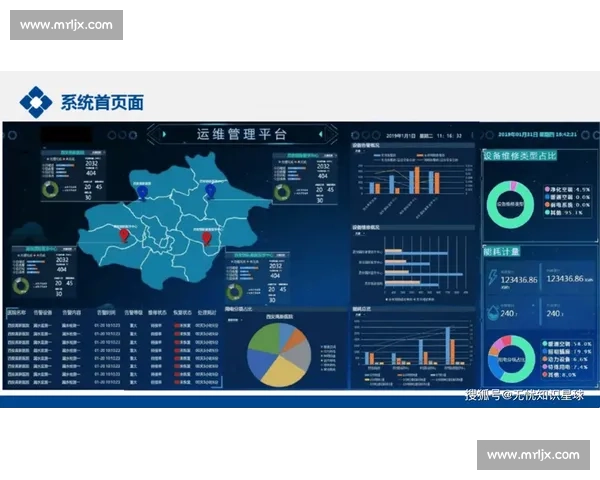Open the dropdown above the pie chart
This screenshot has width=600, height=480.
pos(235,320)
